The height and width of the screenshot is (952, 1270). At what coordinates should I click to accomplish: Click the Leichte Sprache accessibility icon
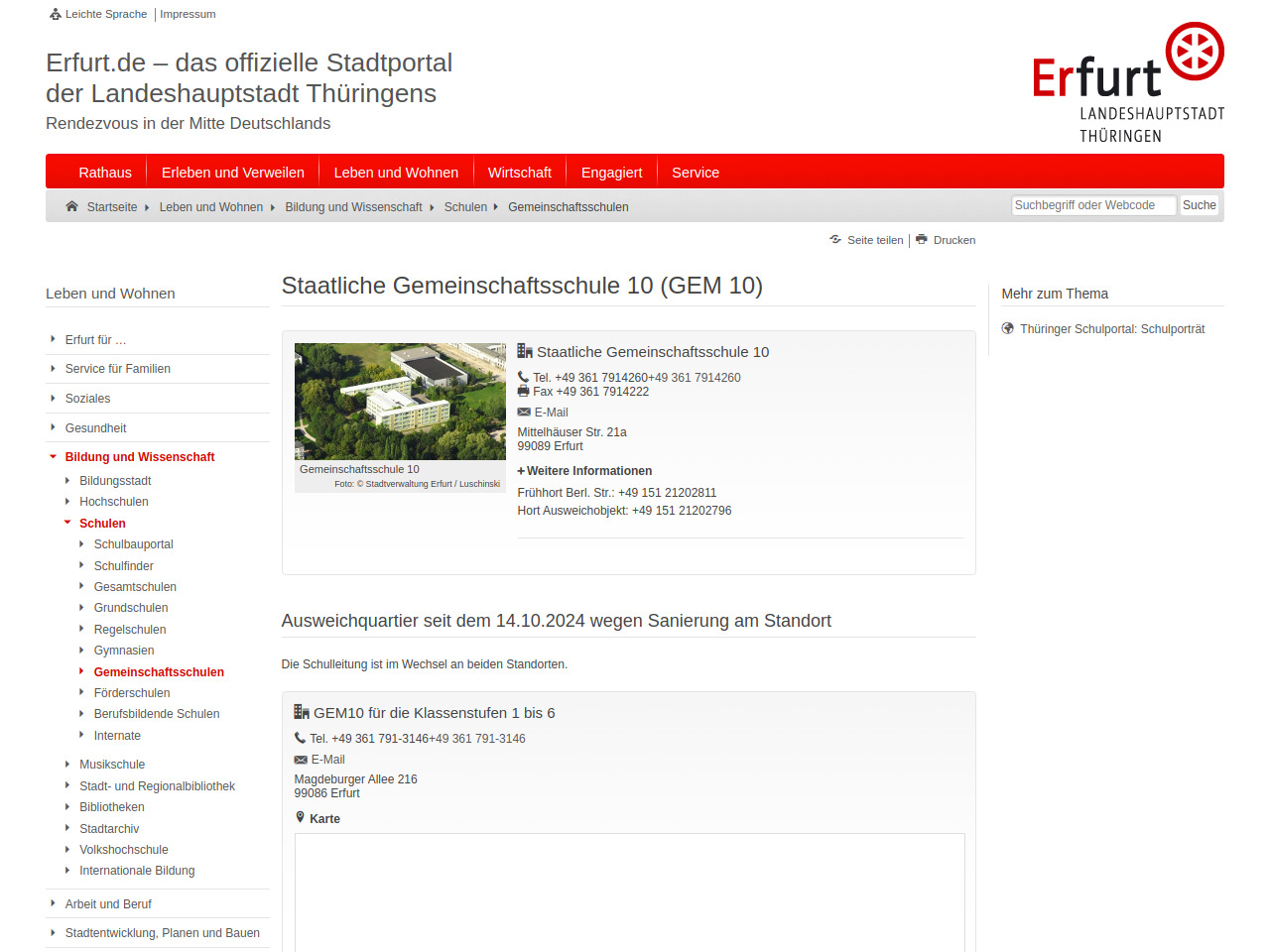tap(56, 14)
